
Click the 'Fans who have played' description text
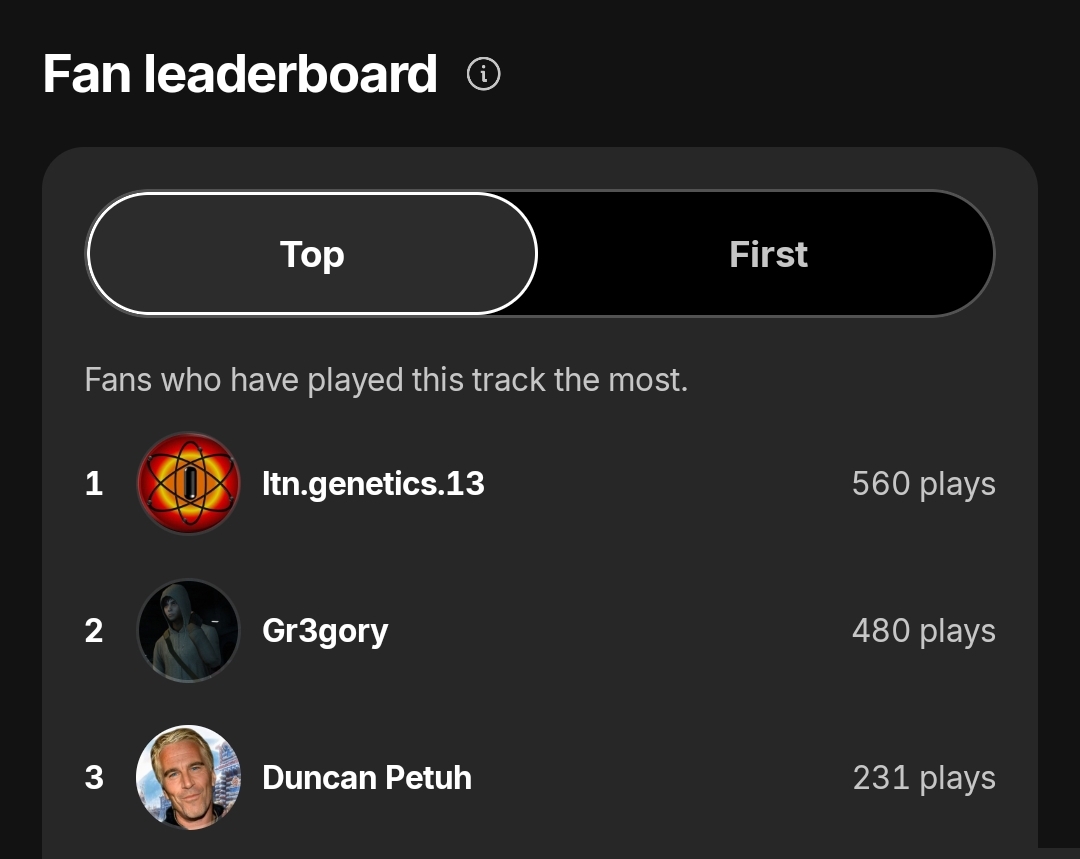pos(386,380)
